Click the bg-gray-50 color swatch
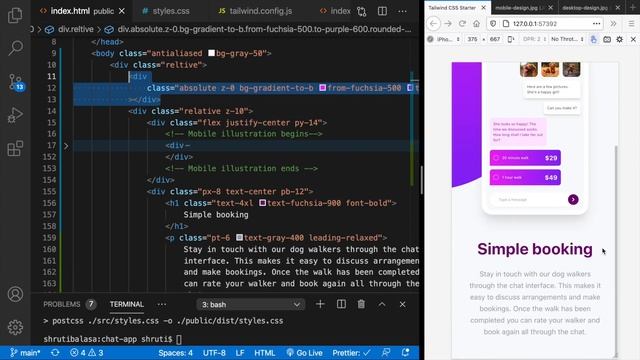 pyautogui.click(x=211, y=53)
